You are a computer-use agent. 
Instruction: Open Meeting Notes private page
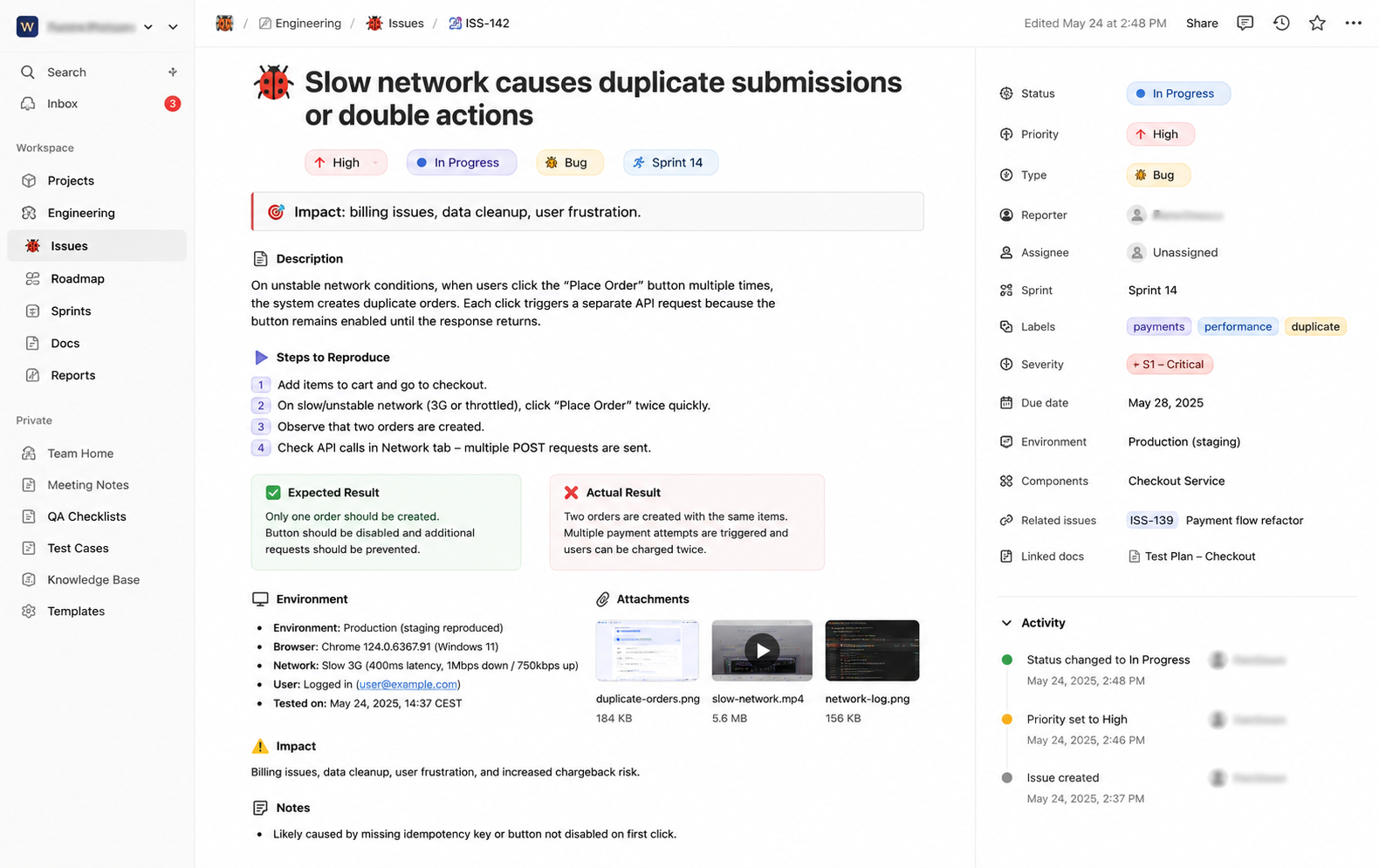pyautogui.click(x=97, y=485)
